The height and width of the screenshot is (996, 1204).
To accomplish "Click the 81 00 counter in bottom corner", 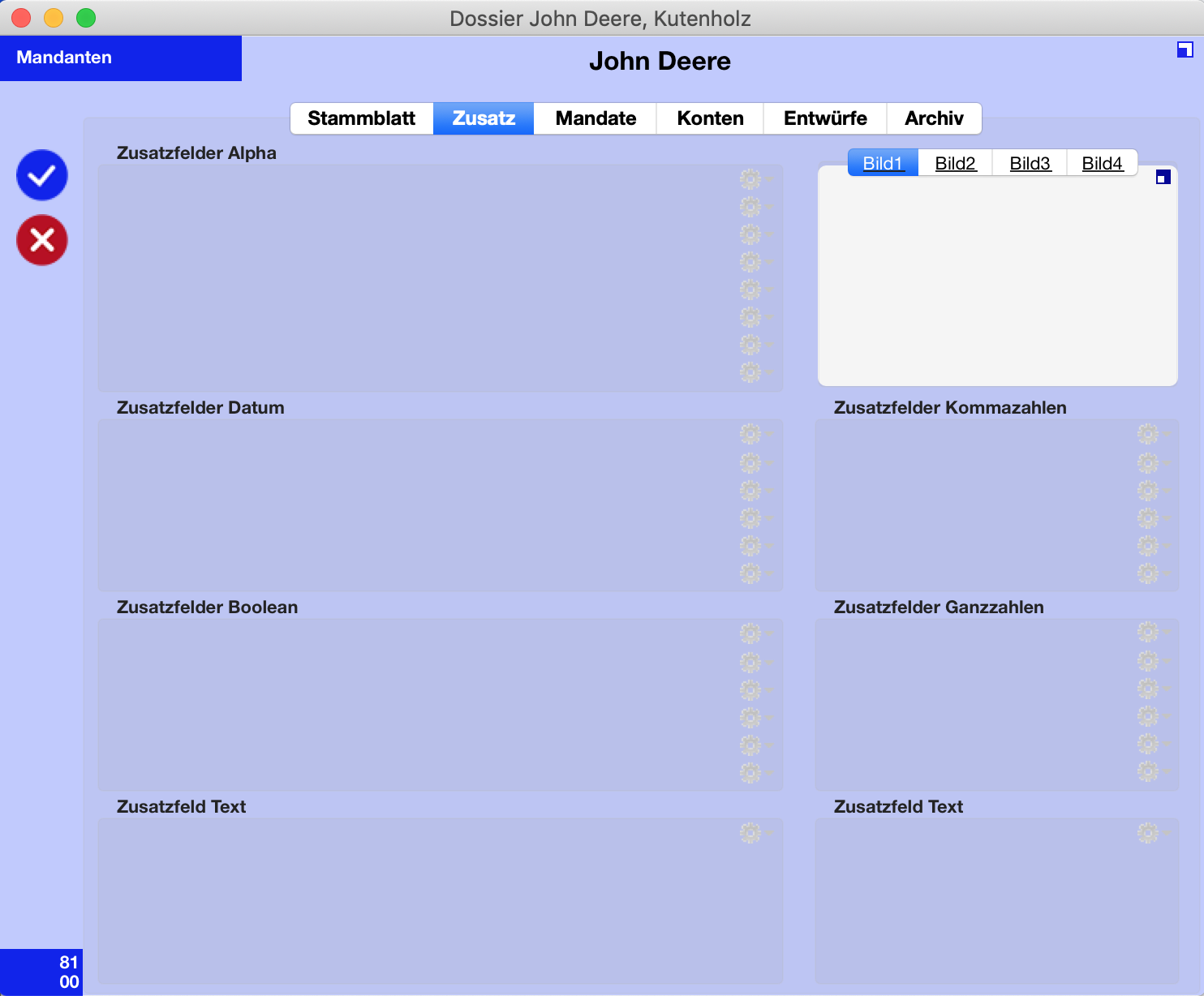I will coord(41,972).
